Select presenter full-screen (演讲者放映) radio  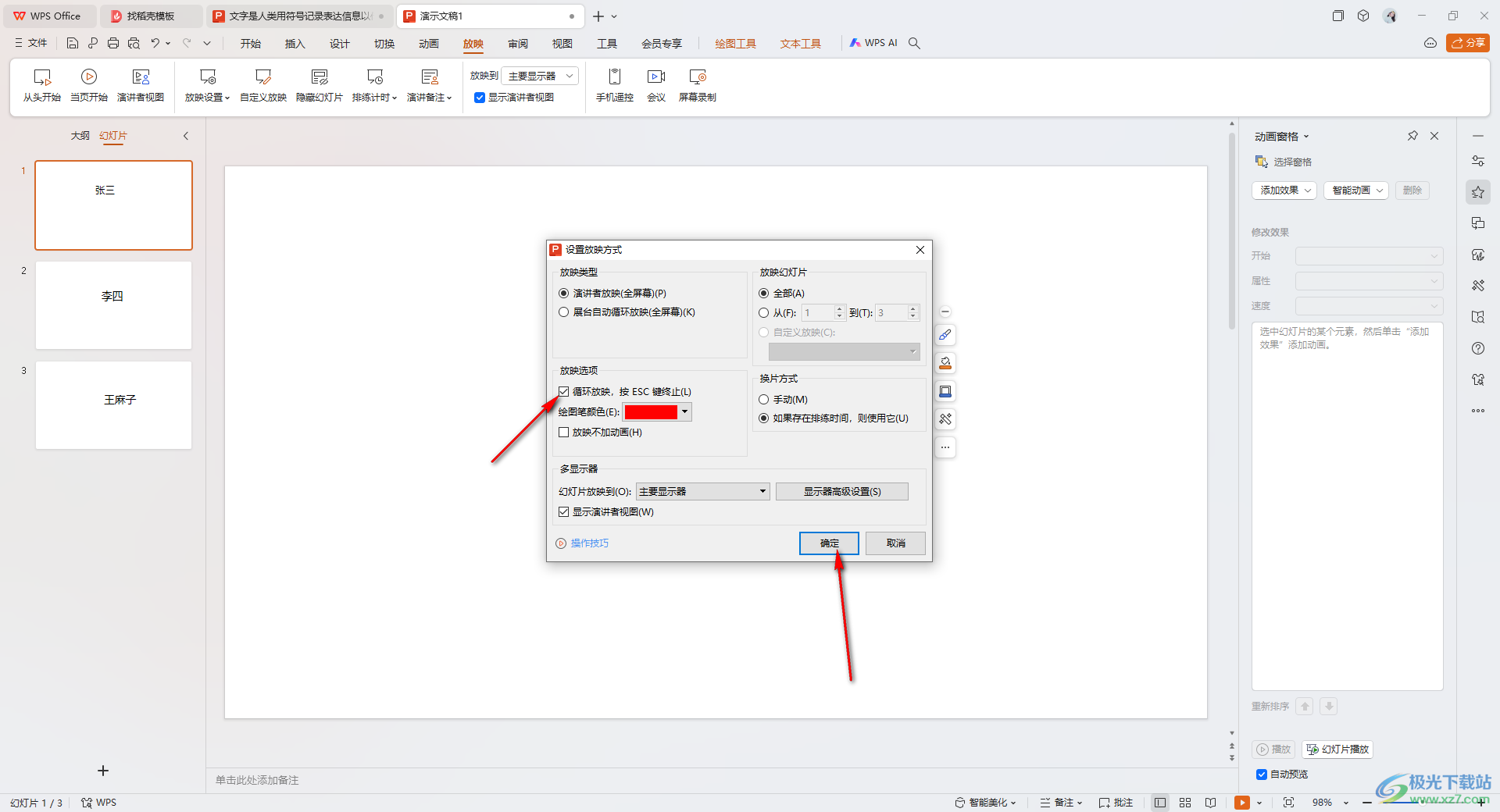[x=563, y=294]
